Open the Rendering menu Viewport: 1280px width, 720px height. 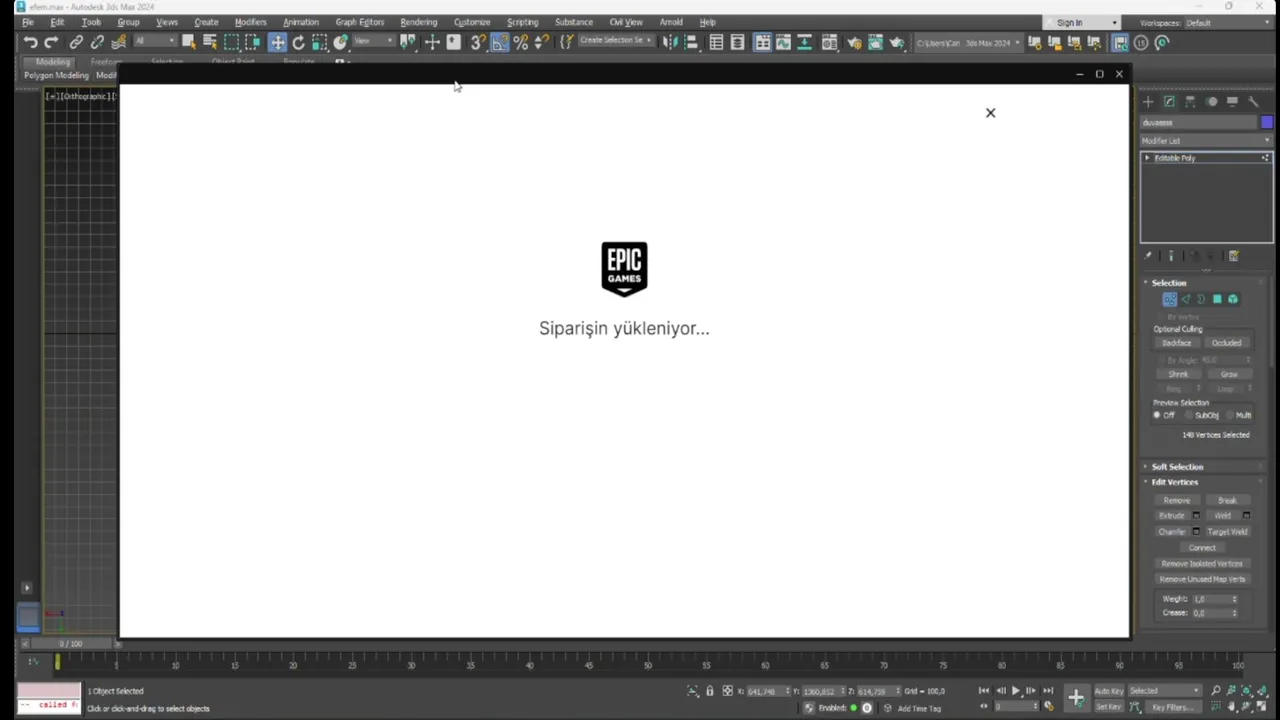418,22
